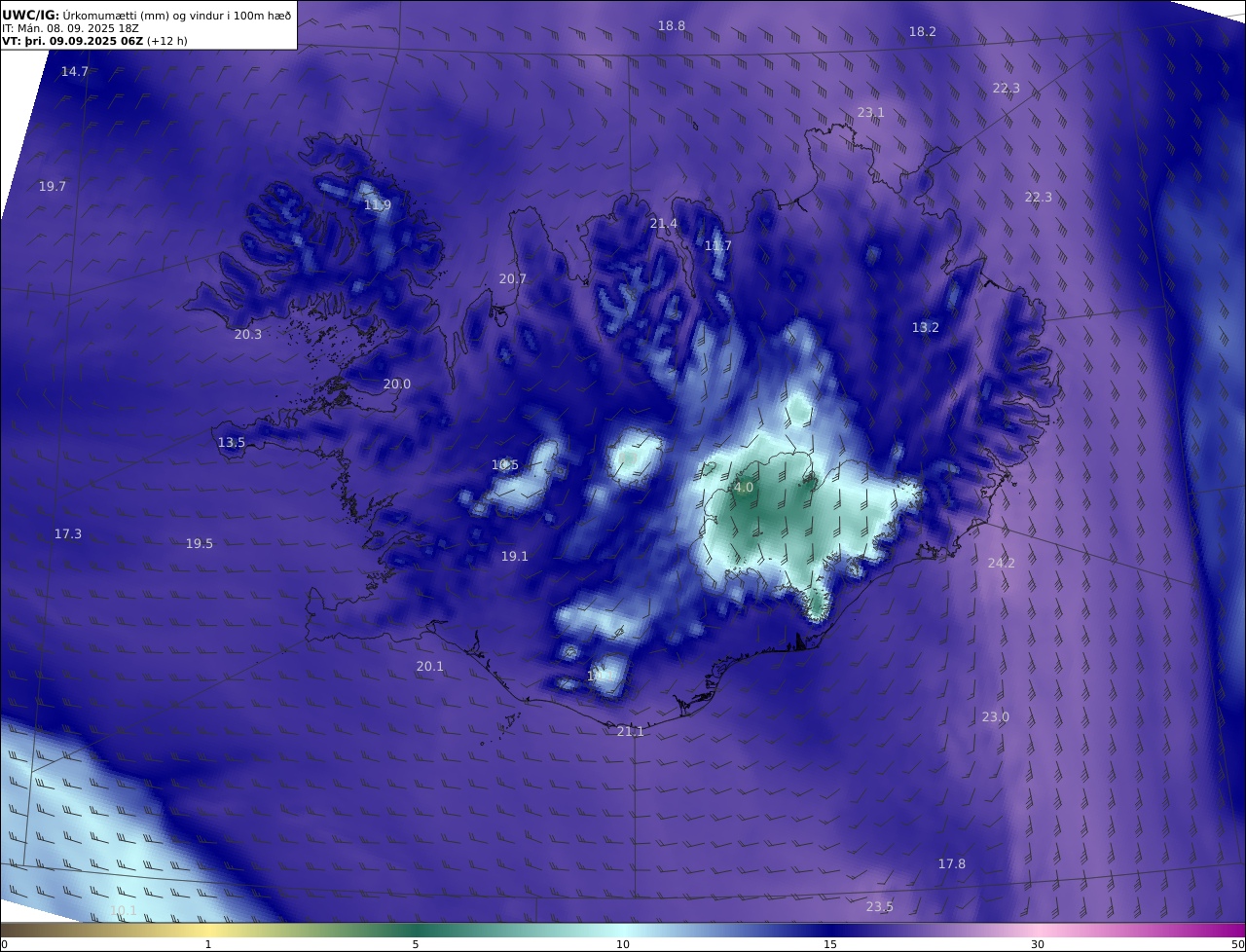Screen dimensions: 1246x952
Task: Click the 20.1 value on the map
Action: [430, 667]
